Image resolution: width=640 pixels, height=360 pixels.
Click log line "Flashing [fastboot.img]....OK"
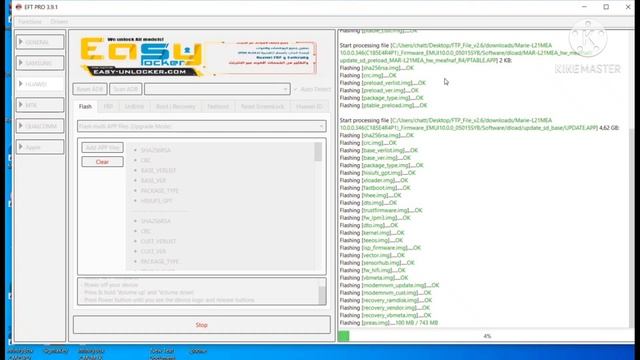click(x=375, y=188)
